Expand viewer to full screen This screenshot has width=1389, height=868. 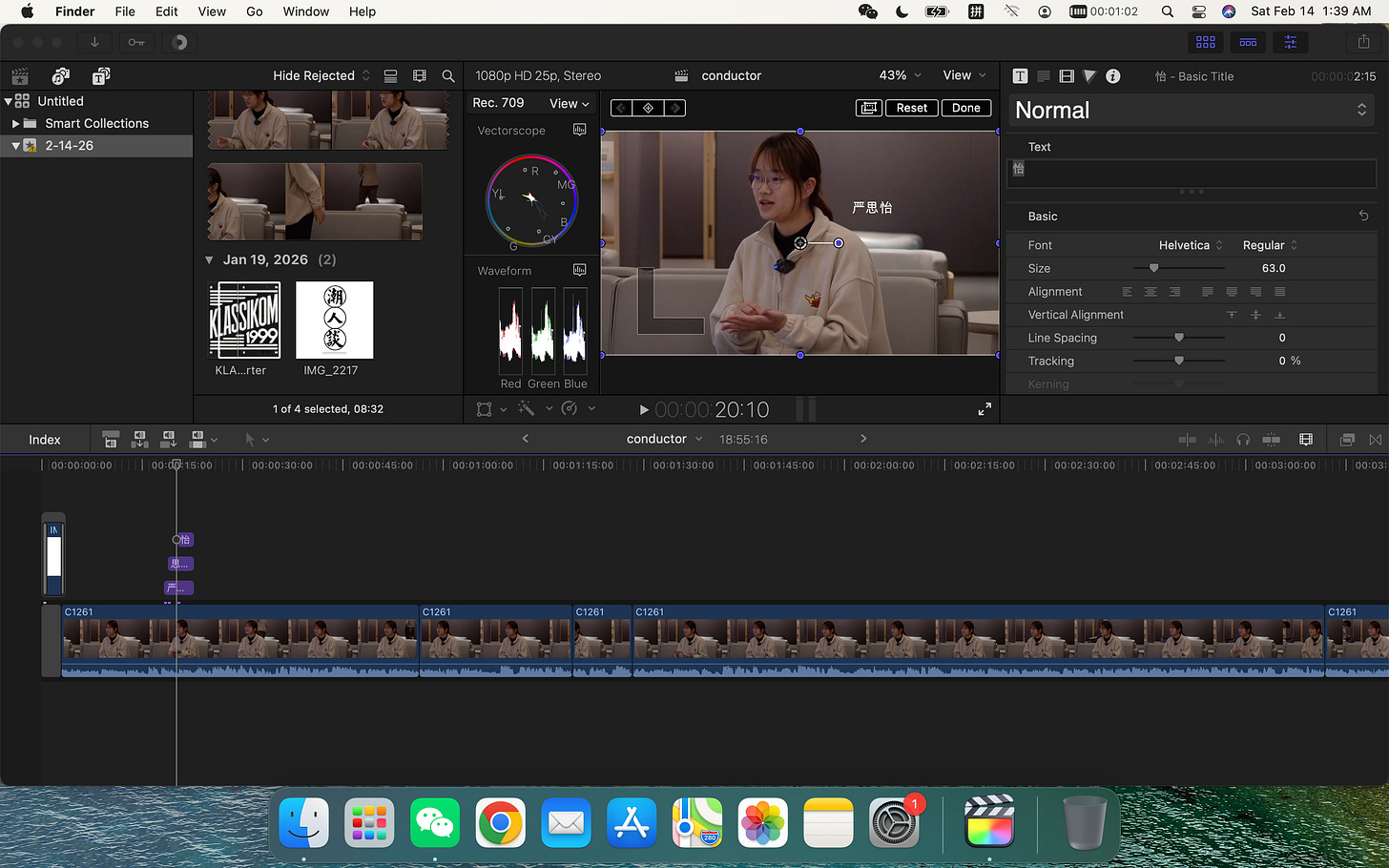pos(985,409)
